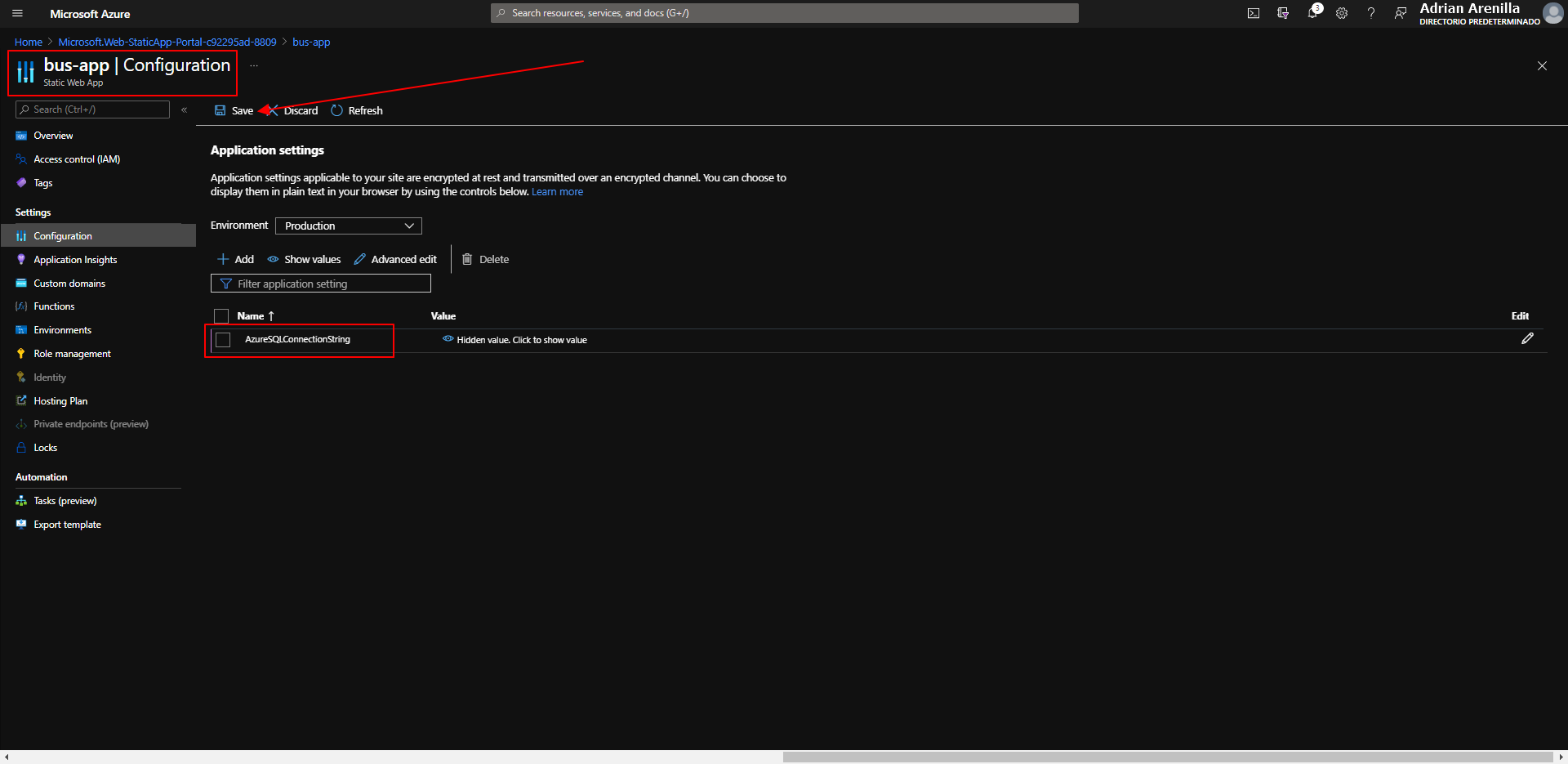Click Learn more link
The width and height of the screenshot is (1568, 764).
click(557, 192)
